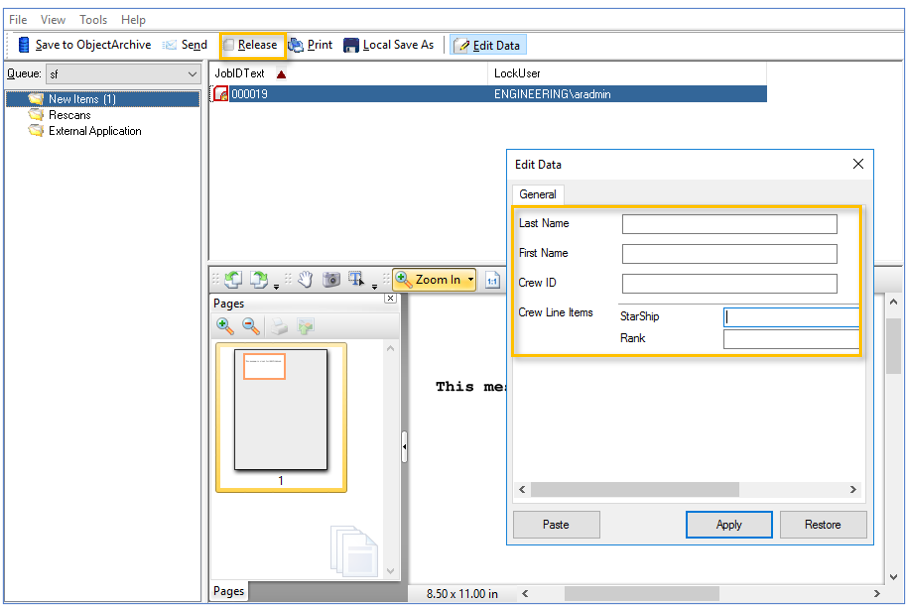Viewport: 912px width, 610px height.
Task: Zoom in on the Pages thumbnails
Action: coord(226,326)
